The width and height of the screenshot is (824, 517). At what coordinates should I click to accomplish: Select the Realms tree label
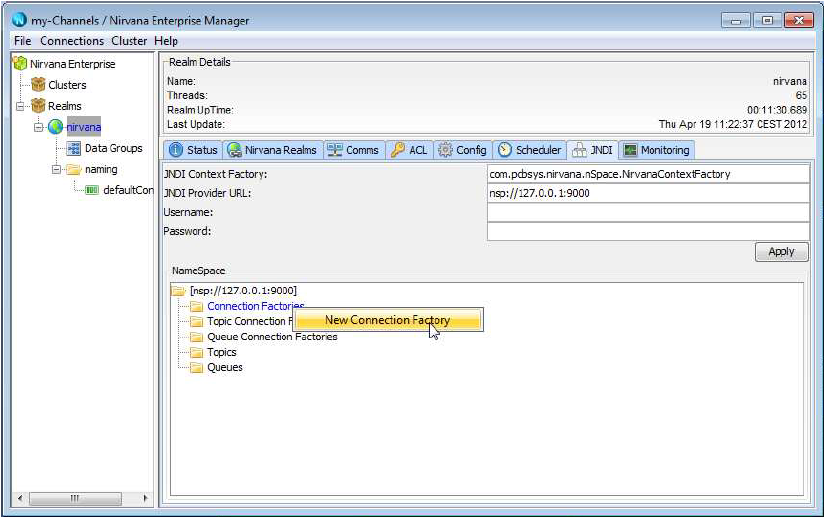pyautogui.click(x=65, y=106)
